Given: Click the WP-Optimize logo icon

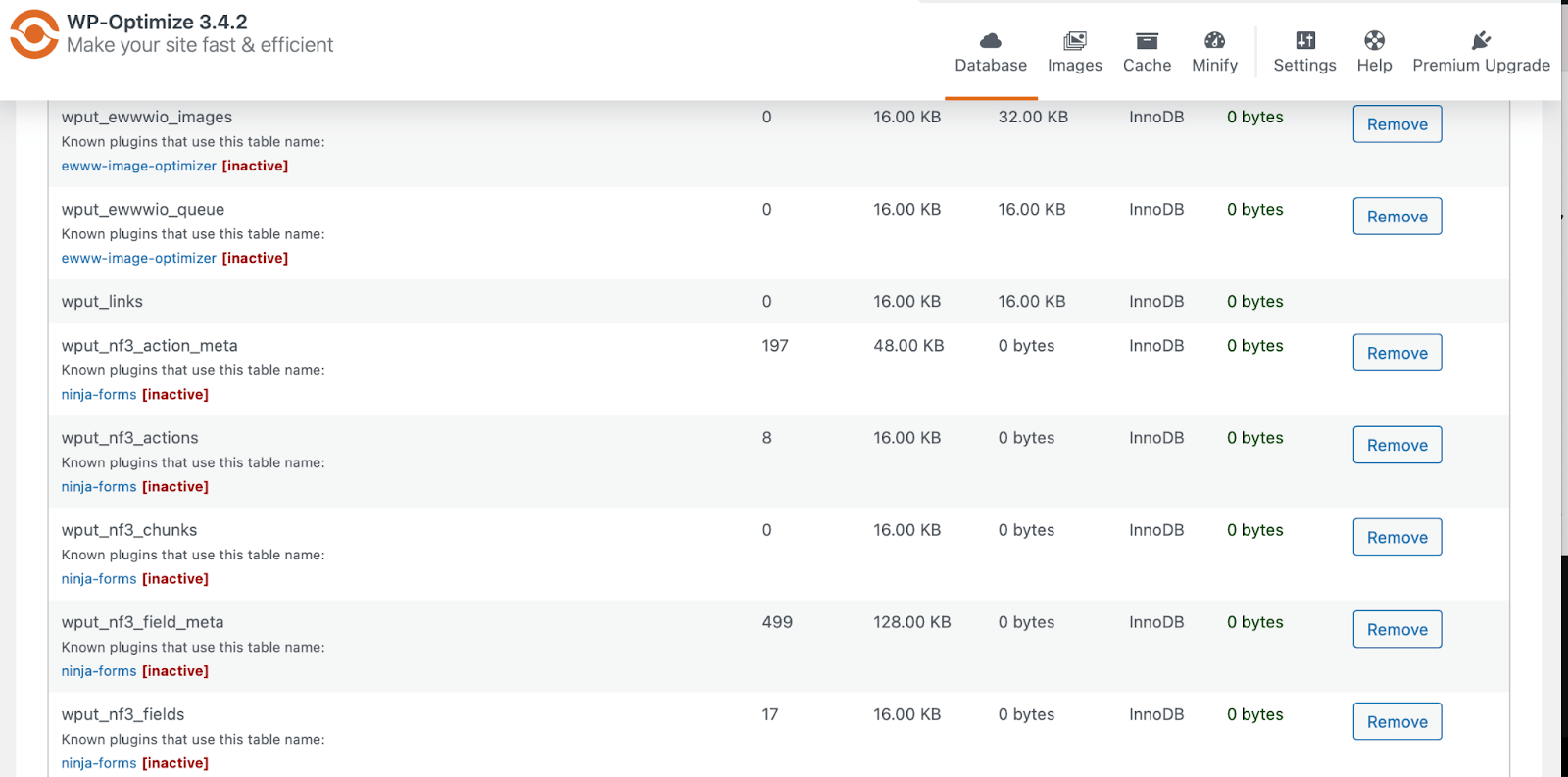Looking at the screenshot, I should pos(34,34).
